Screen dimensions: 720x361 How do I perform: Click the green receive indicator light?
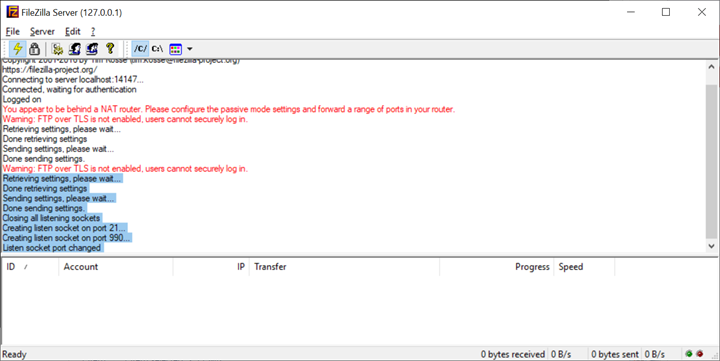(x=689, y=354)
